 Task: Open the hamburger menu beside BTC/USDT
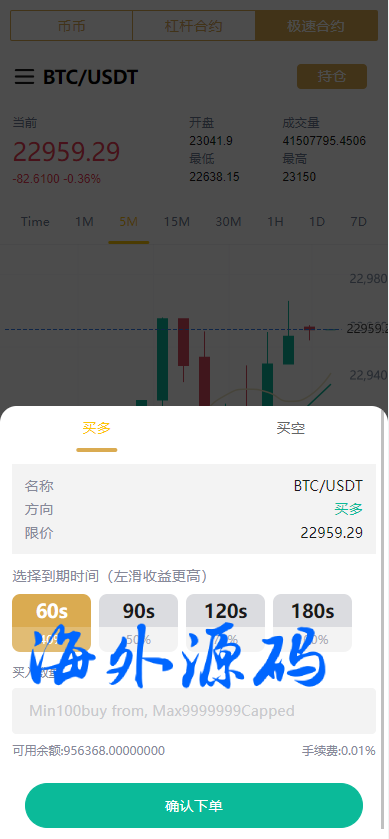tap(24, 77)
